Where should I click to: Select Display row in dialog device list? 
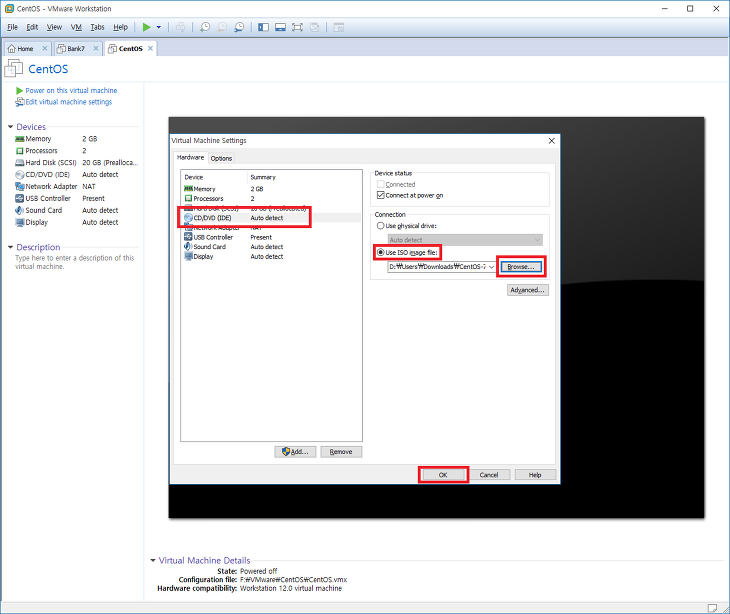coord(271,257)
